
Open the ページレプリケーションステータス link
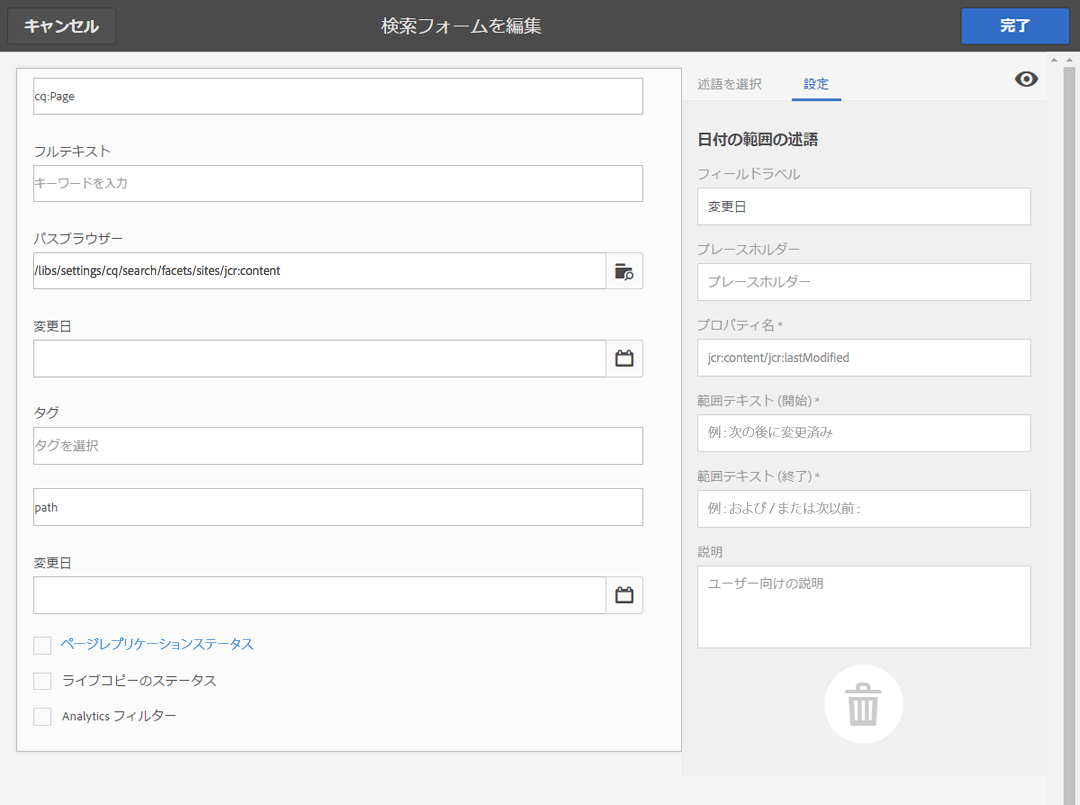click(x=157, y=644)
